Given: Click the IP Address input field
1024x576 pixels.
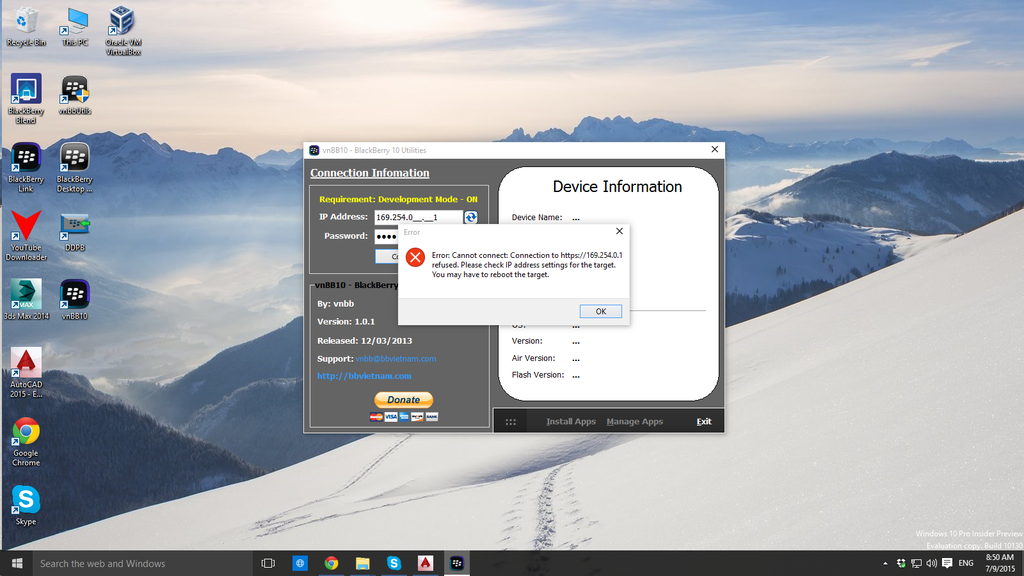Looking at the screenshot, I should pos(418,217).
